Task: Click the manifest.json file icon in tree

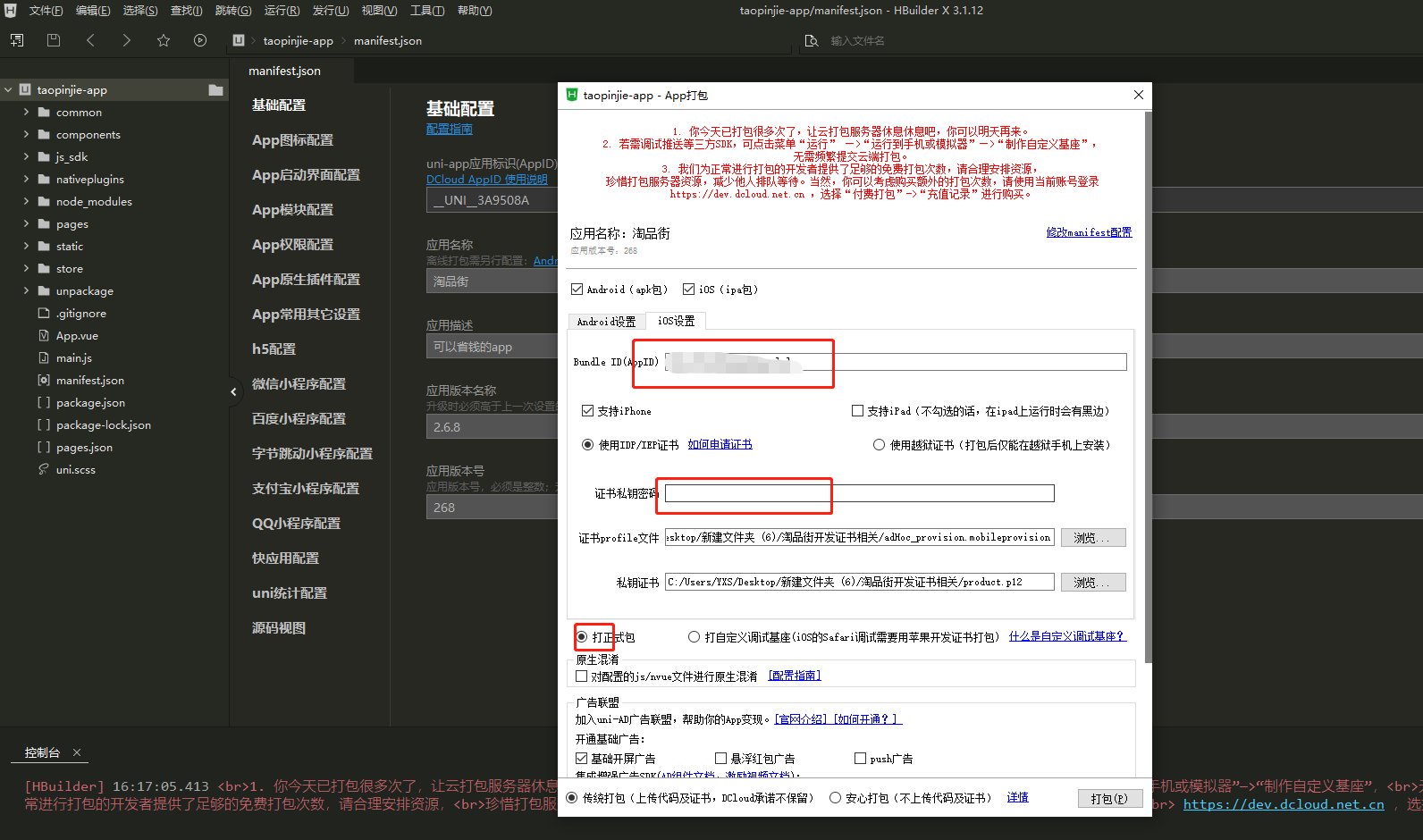Action: point(44,381)
